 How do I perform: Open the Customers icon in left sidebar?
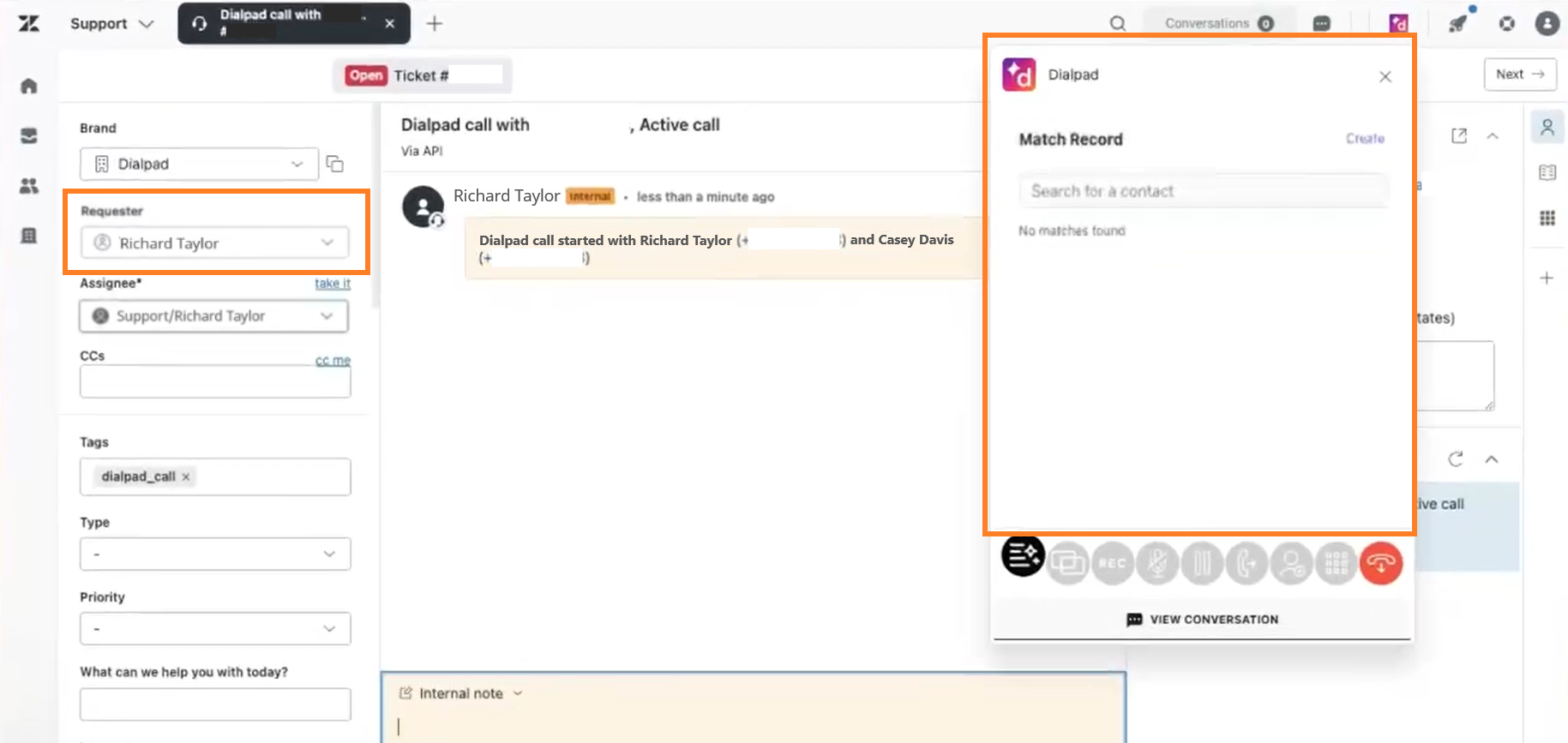point(29,186)
